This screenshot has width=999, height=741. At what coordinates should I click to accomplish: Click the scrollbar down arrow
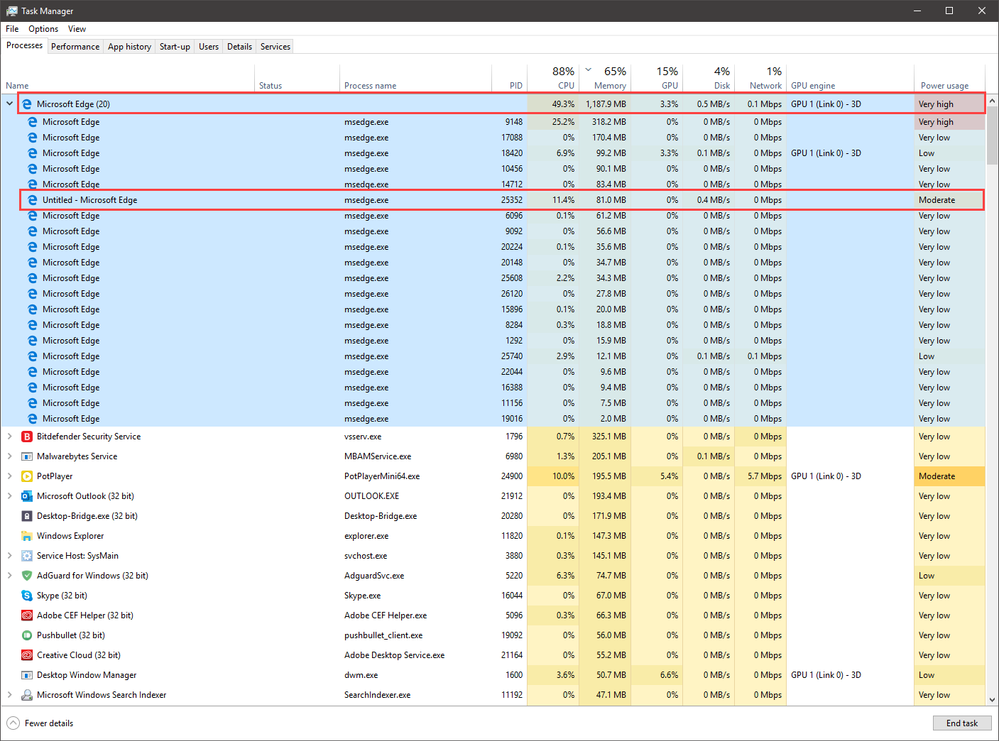click(992, 700)
